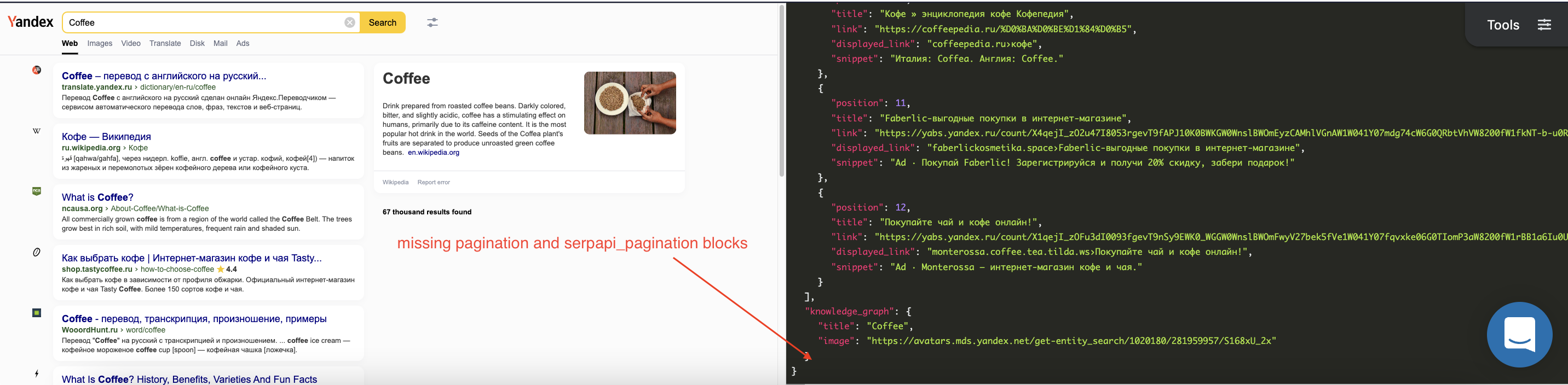Open search settings sliders icon
This screenshot has height=385, width=1568.
click(x=432, y=22)
